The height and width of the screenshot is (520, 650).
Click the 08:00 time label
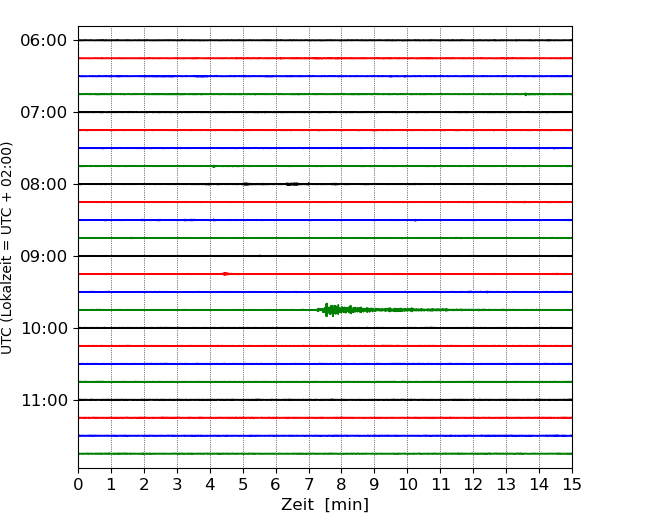[44, 185]
